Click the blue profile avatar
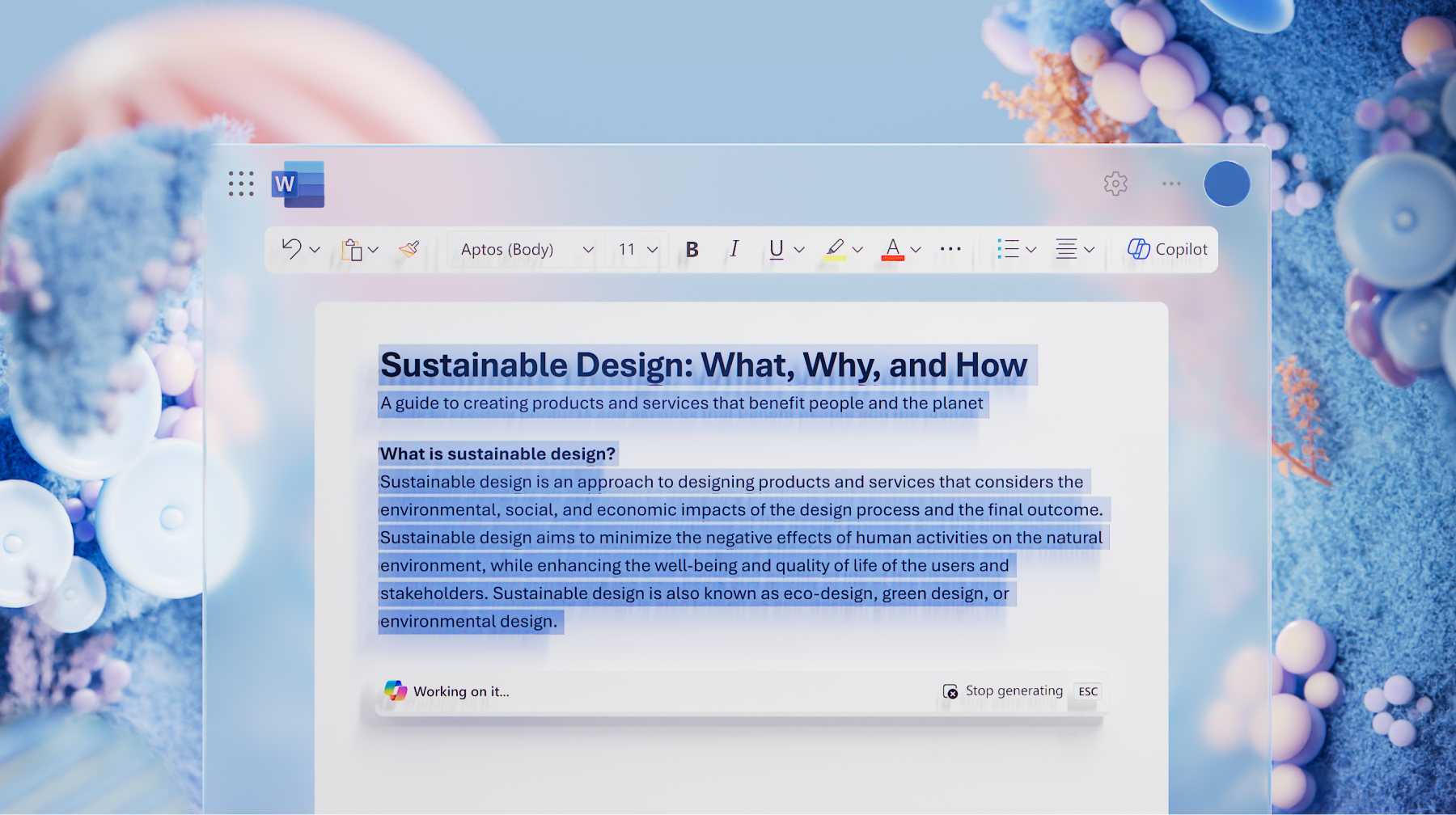The width and height of the screenshot is (1456, 815). [1226, 184]
